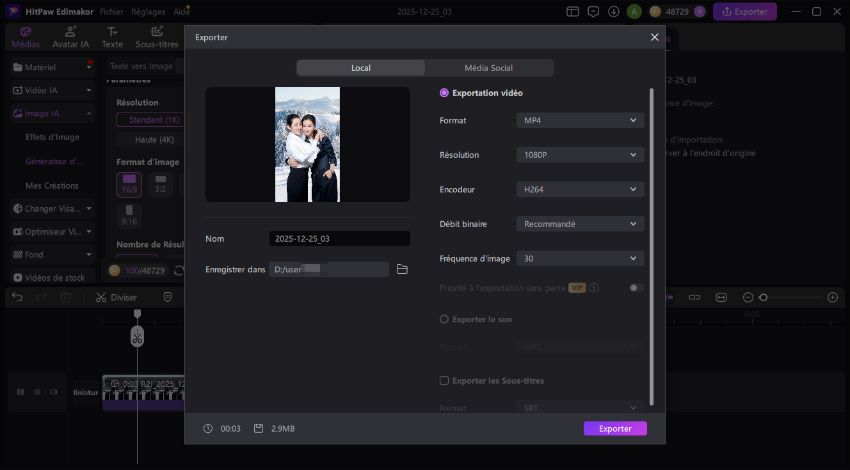Open the Fichier menu
Screen dimensions: 850x470
(x=111, y=11)
